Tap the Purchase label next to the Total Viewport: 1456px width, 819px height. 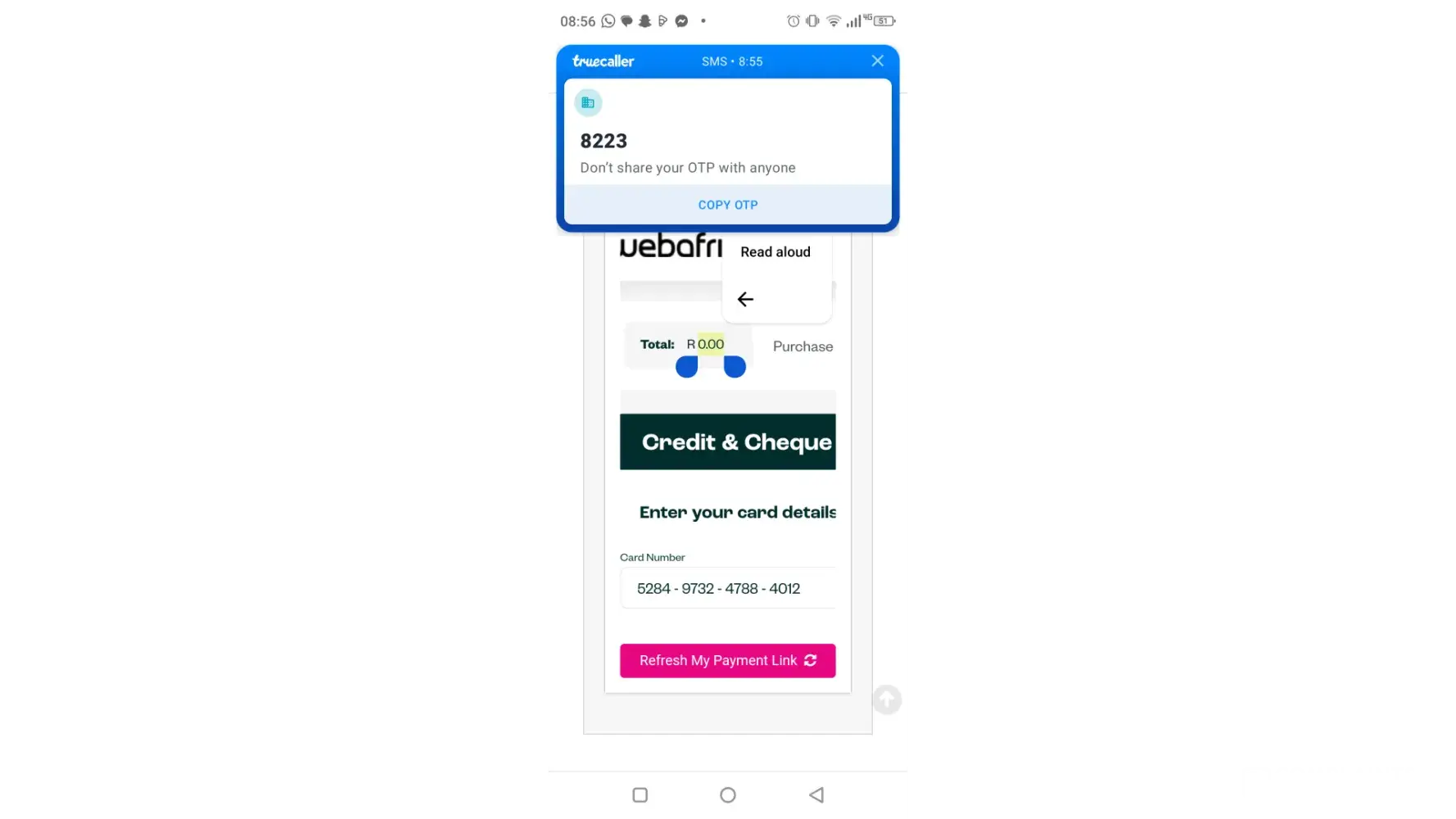tap(803, 346)
